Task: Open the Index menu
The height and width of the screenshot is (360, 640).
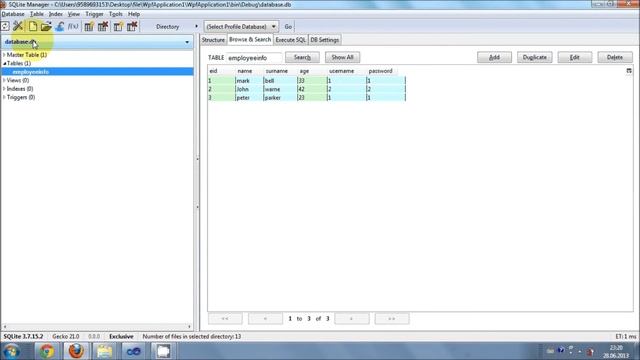Action: click(56, 14)
